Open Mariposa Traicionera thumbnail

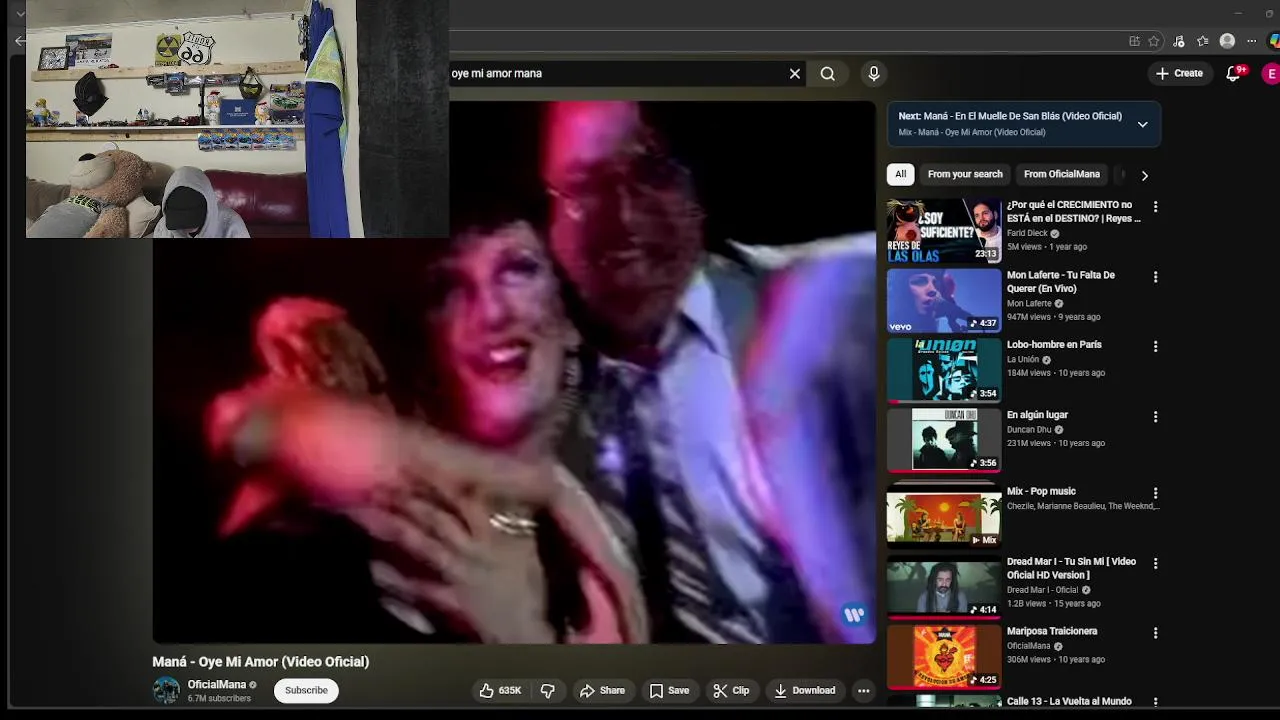(x=944, y=657)
